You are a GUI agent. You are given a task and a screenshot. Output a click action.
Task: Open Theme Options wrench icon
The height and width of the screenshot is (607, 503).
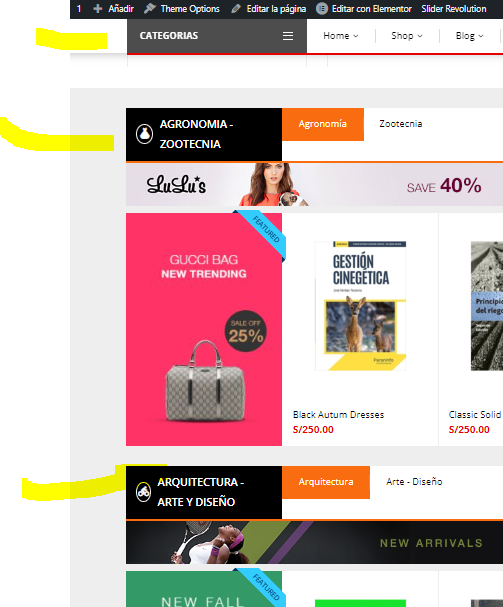point(150,9)
